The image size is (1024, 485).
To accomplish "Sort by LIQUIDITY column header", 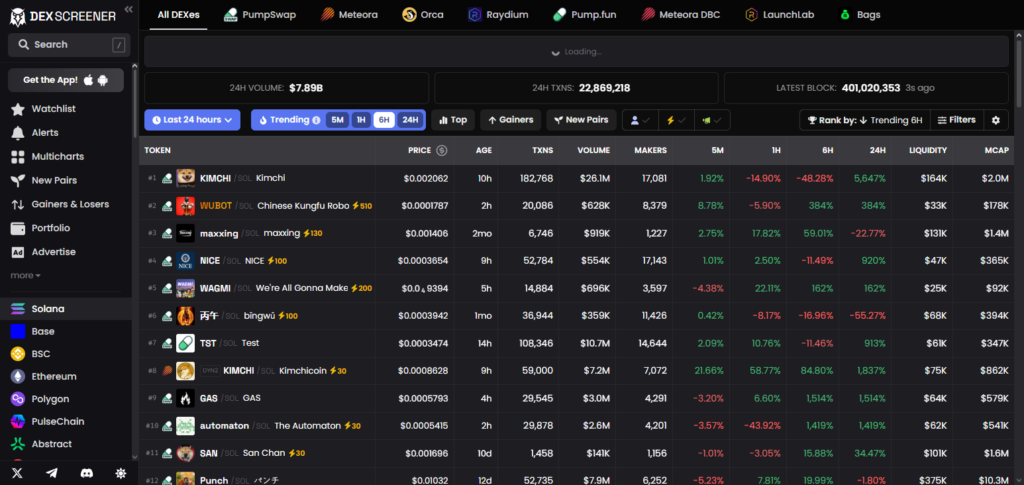I will [927, 150].
